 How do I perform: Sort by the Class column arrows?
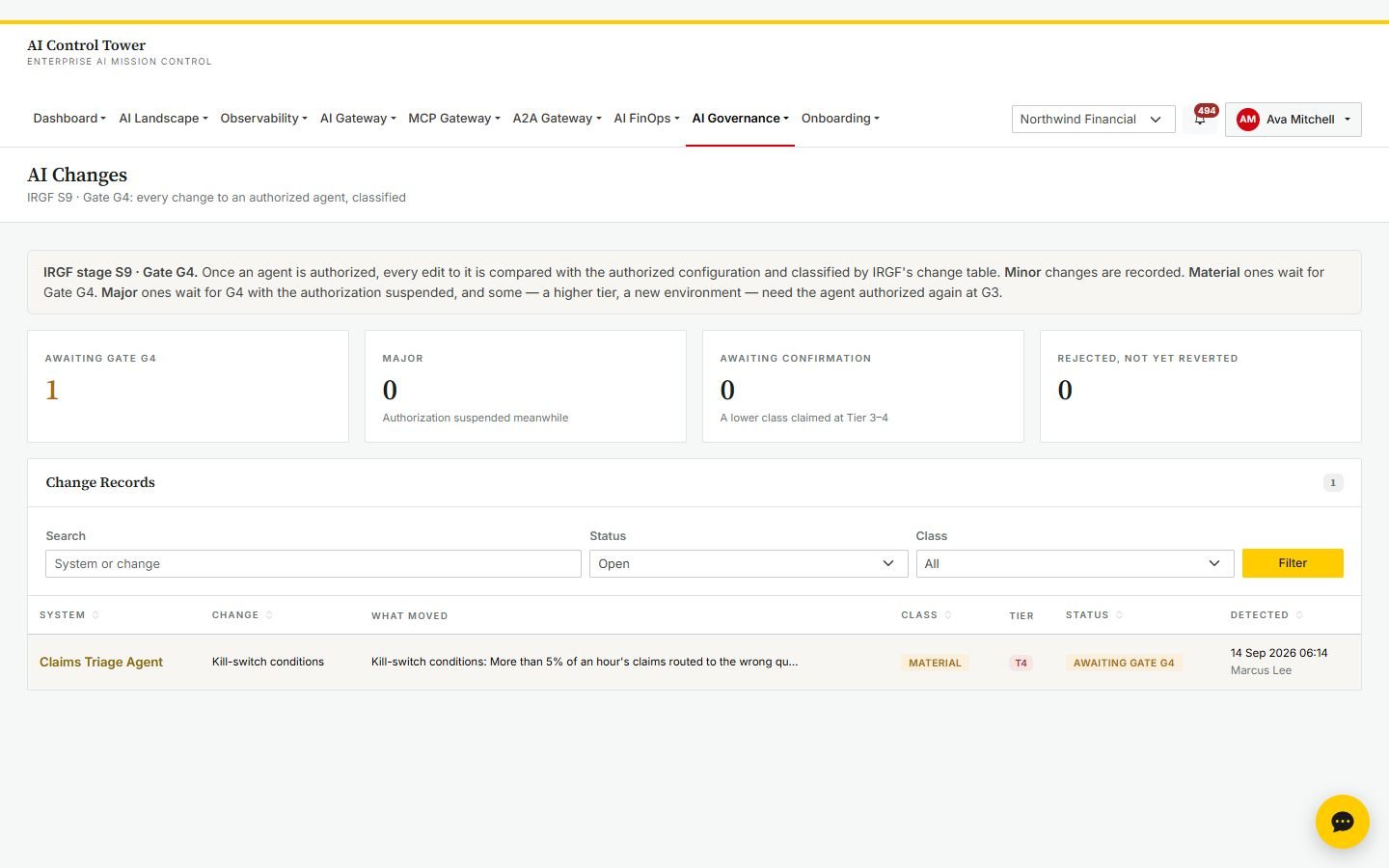[948, 615]
